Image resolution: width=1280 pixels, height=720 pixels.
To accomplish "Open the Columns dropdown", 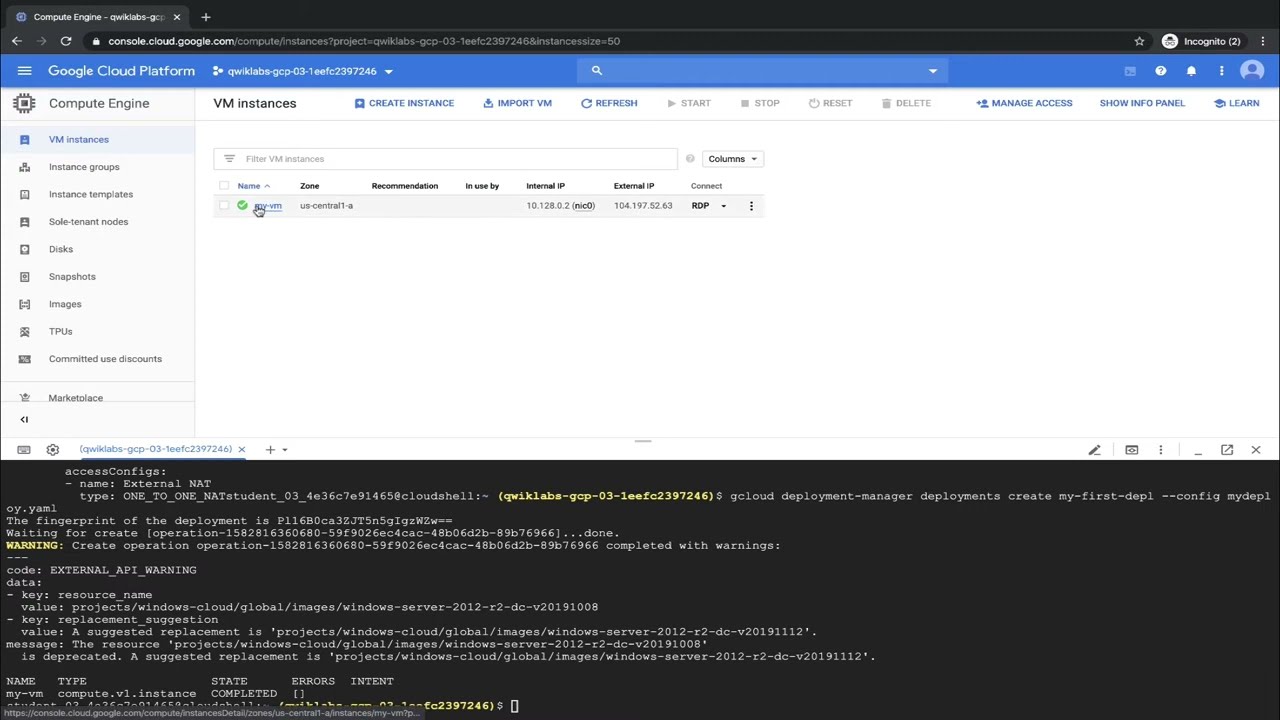I will pyautogui.click(x=732, y=159).
